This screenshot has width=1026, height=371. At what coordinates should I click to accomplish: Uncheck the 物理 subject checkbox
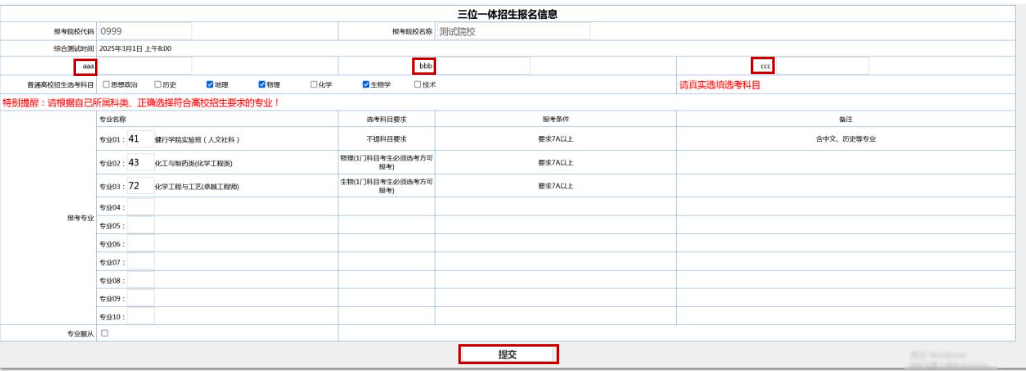click(262, 84)
